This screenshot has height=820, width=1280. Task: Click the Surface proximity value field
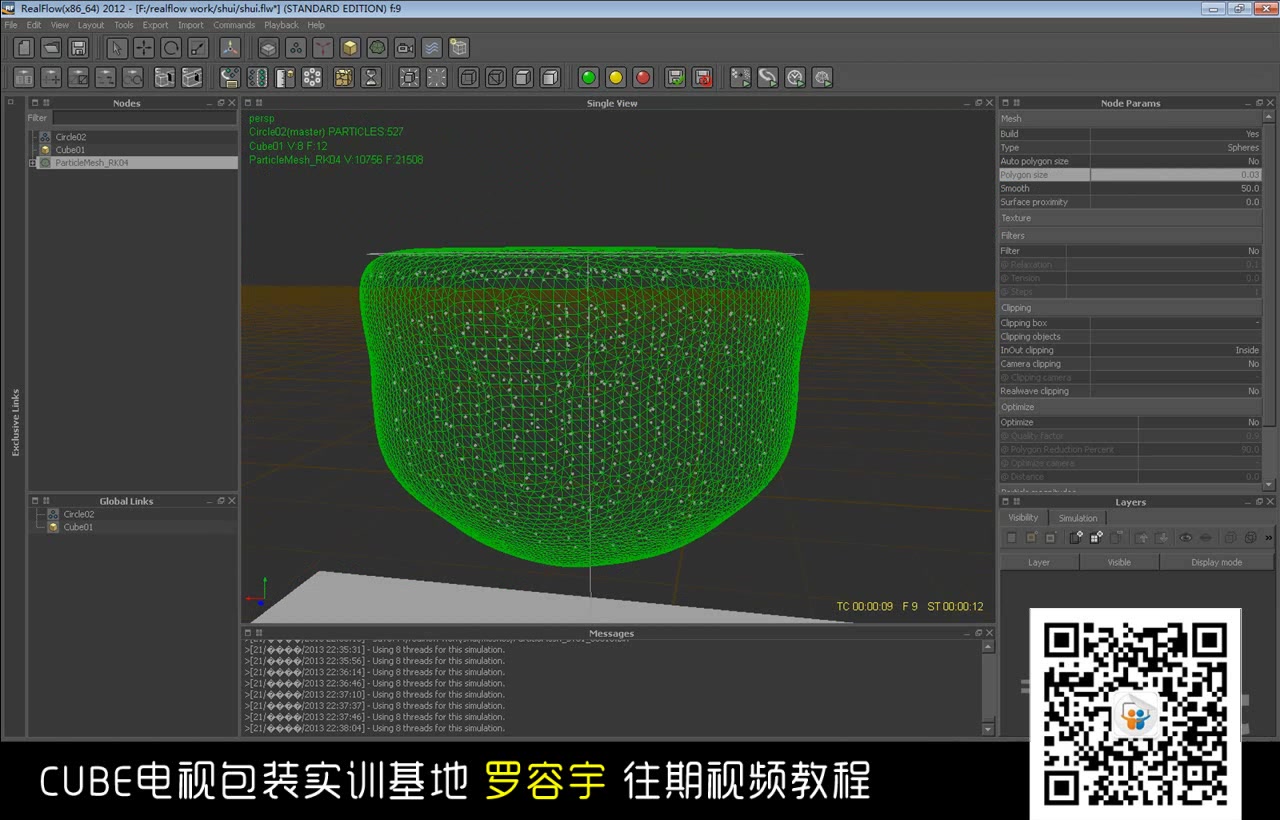point(1175,202)
